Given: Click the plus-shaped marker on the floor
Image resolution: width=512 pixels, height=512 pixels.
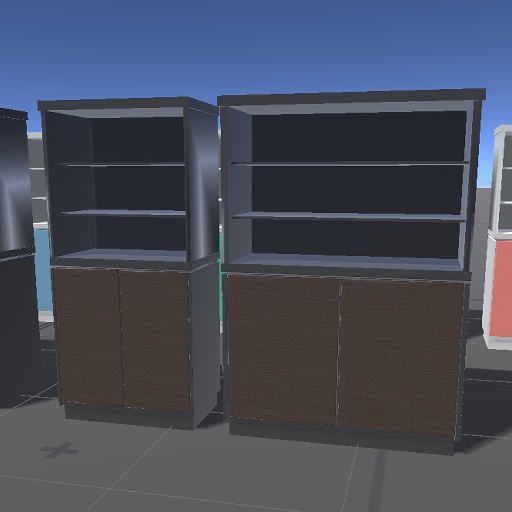Looking at the screenshot, I should pyautogui.click(x=60, y=450).
